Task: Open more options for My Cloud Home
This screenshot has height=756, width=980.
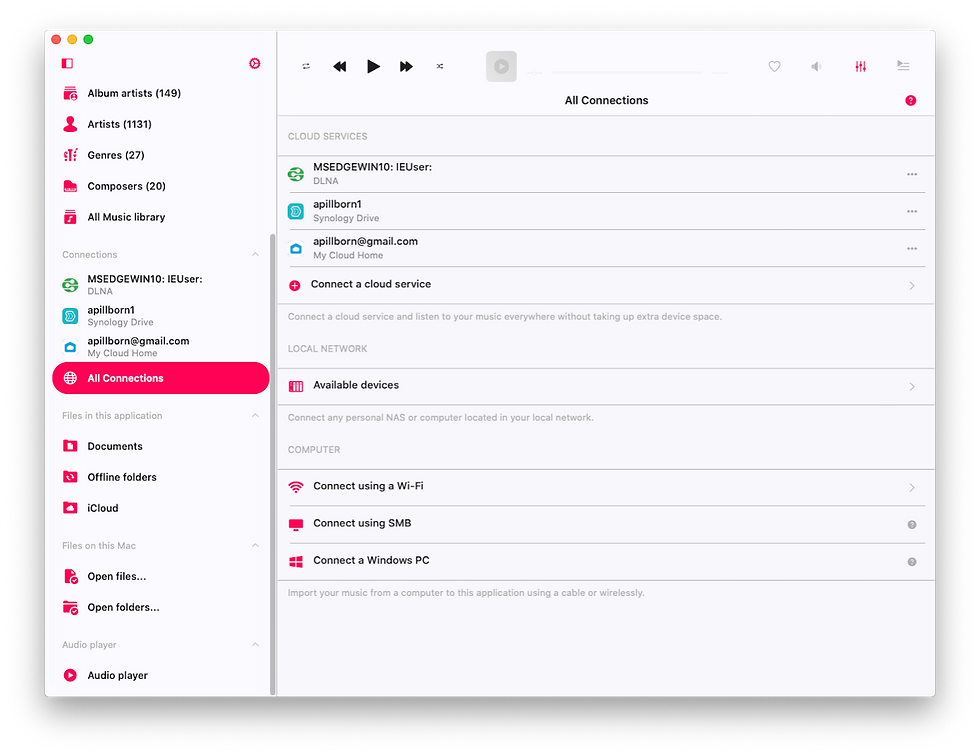Action: [x=912, y=249]
